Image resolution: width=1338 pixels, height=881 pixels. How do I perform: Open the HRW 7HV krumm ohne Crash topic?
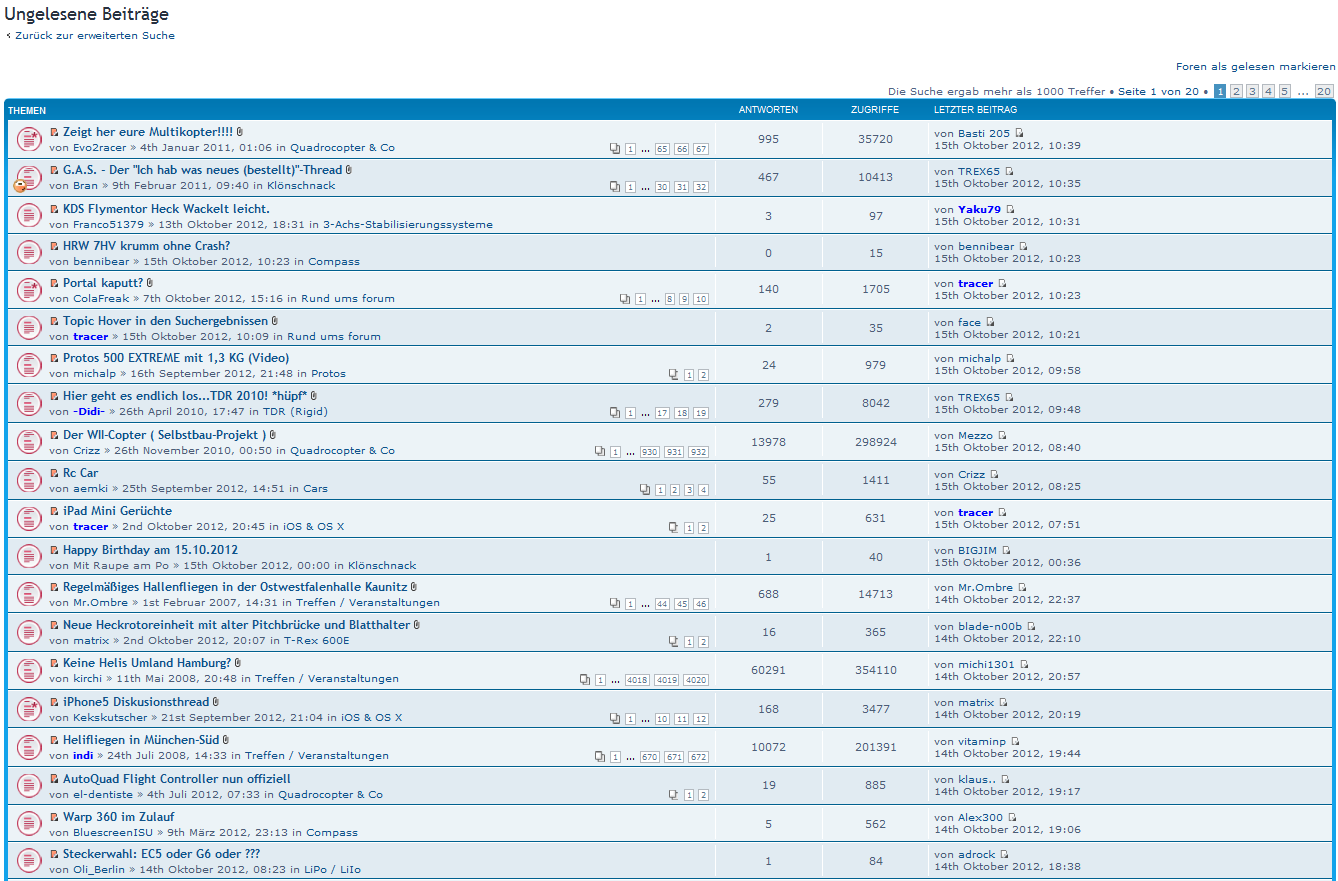pyautogui.click(x=146, y=245)
